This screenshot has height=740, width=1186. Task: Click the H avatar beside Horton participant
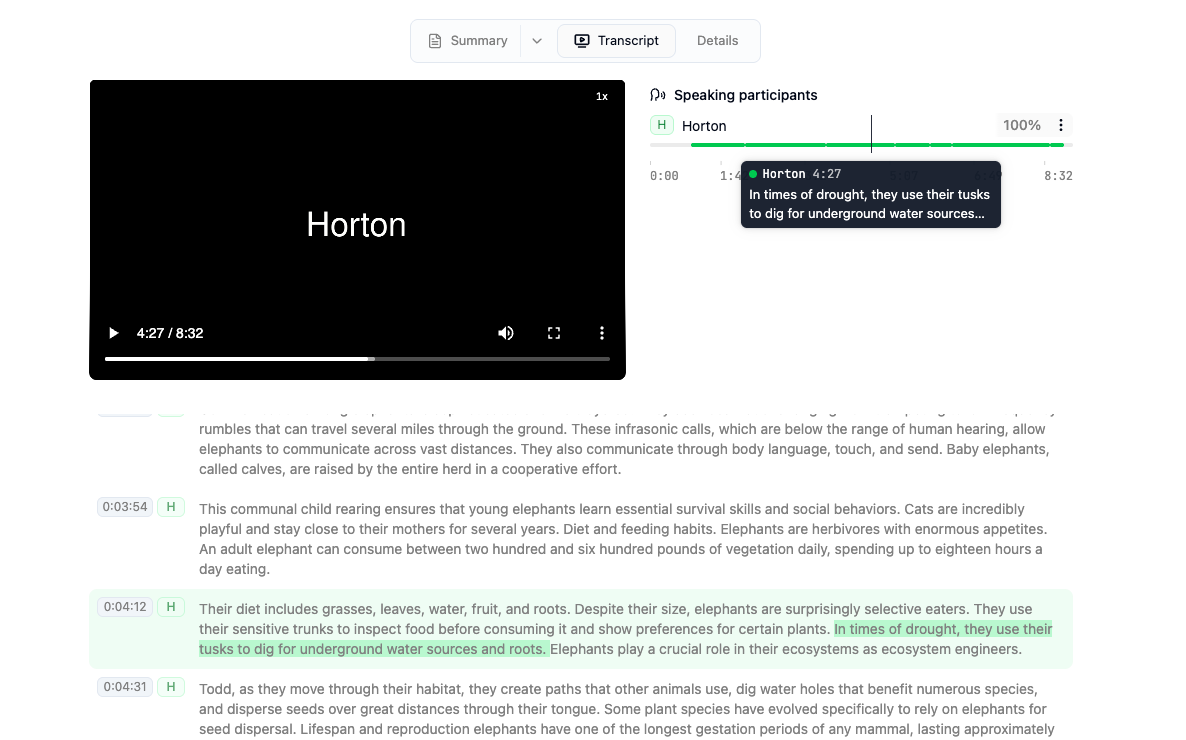[662, 126]
